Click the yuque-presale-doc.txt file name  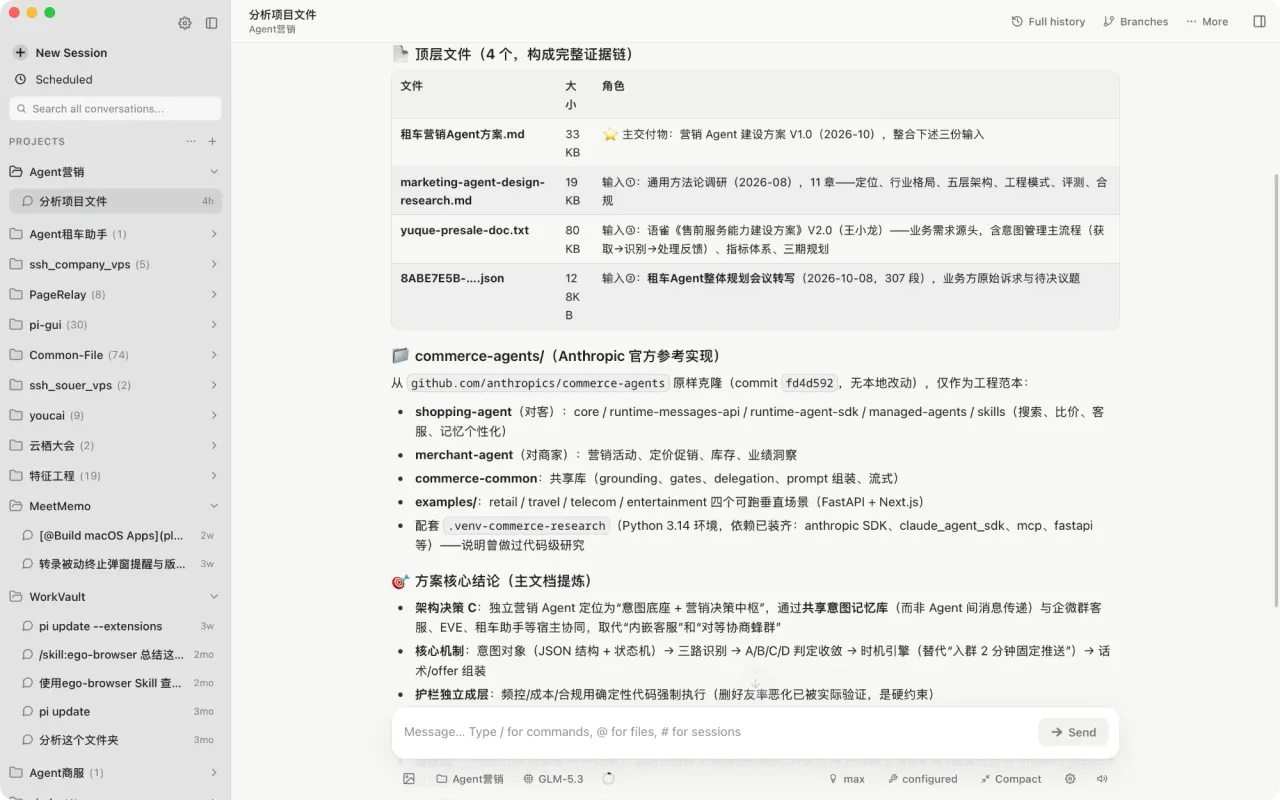tap(464, 230)
